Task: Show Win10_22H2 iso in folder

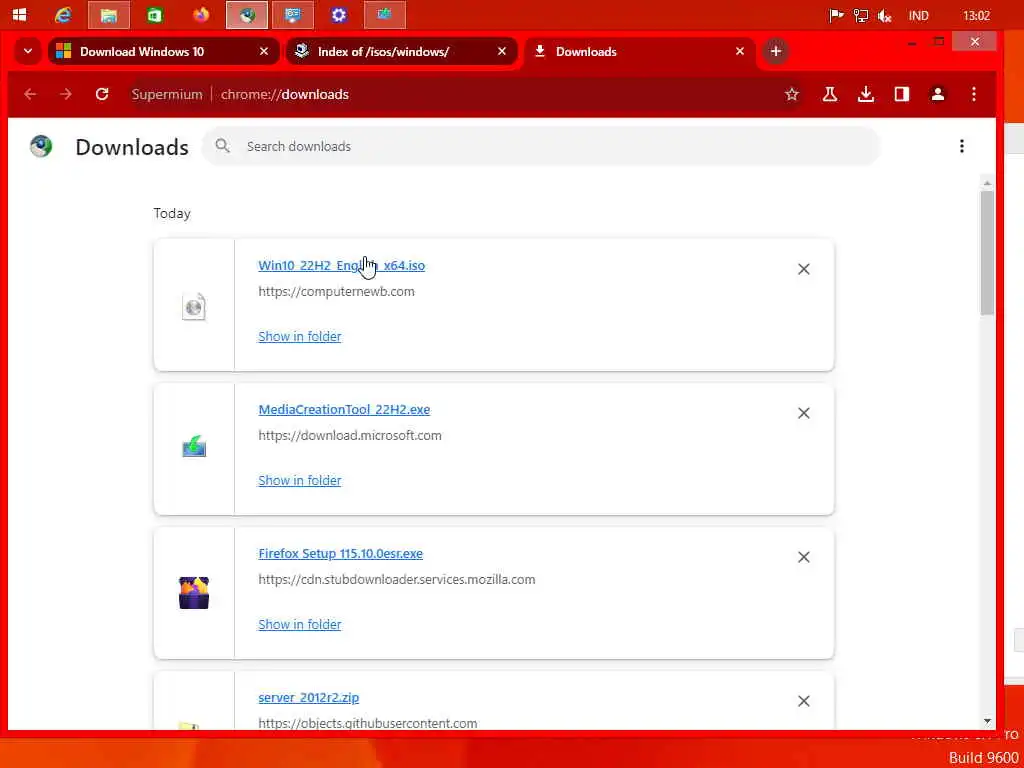Action: [x=300, y=336]
